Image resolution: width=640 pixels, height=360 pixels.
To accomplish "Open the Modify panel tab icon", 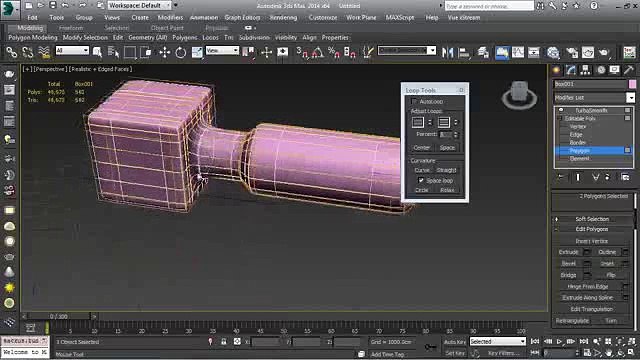I will [571, 70].
